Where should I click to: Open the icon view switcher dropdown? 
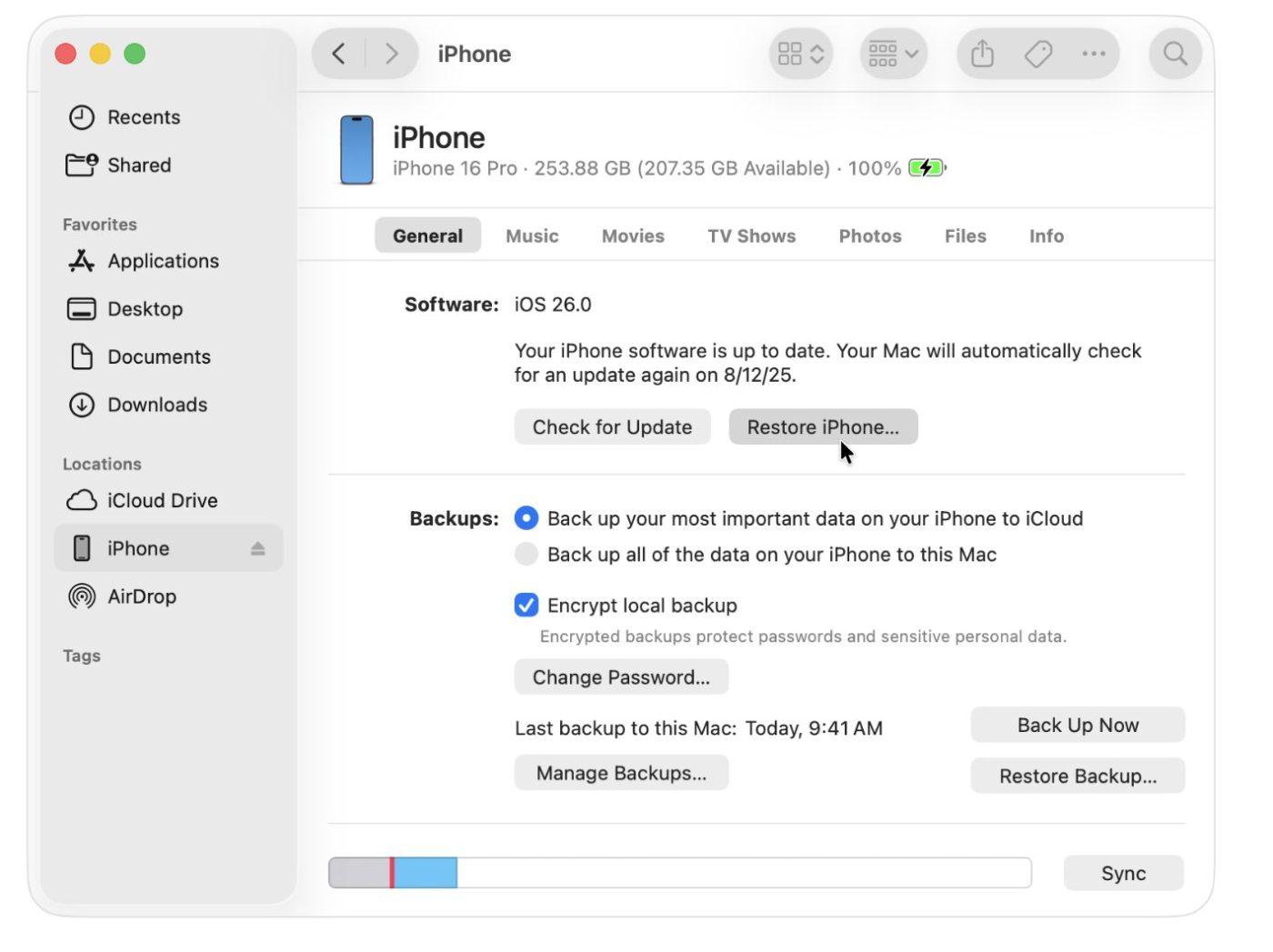tap(800, 55)
